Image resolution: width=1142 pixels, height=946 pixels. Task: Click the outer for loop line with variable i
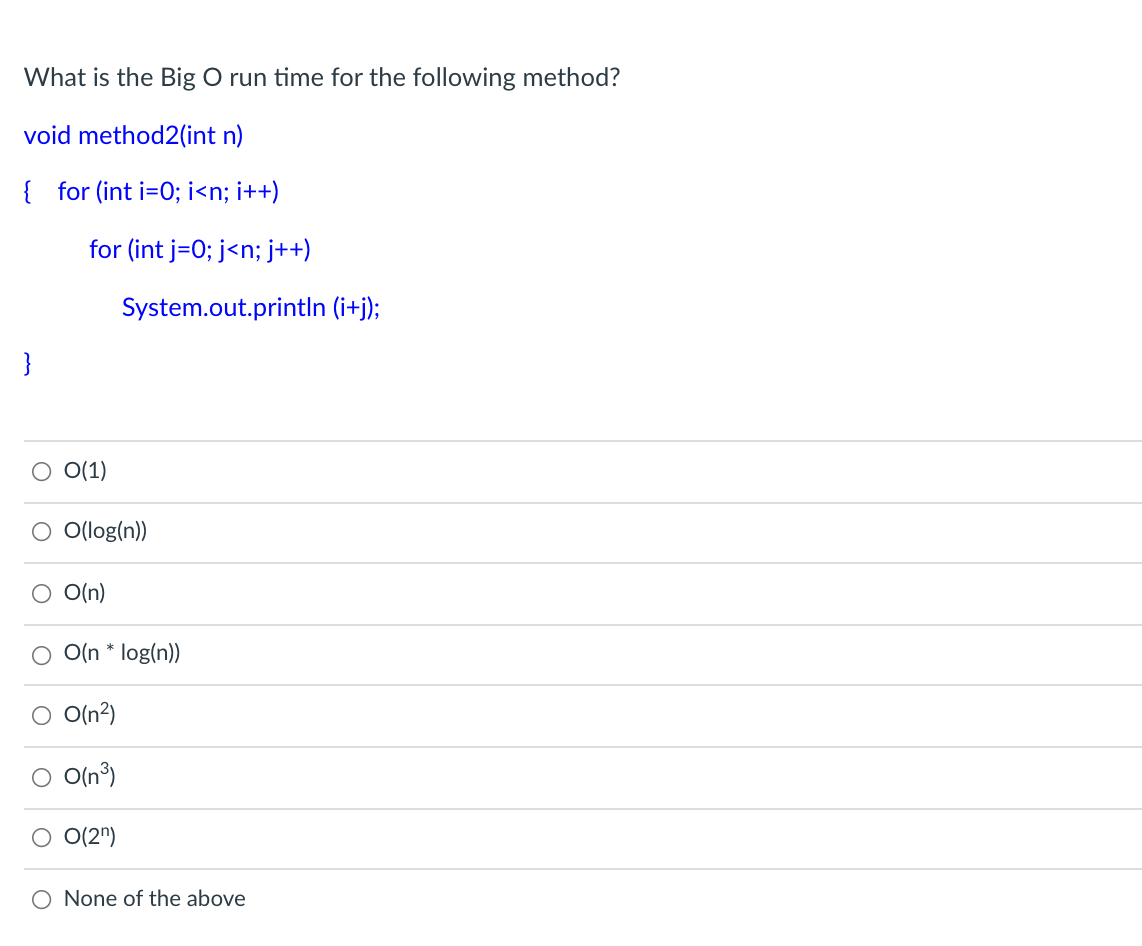(168, 192)
